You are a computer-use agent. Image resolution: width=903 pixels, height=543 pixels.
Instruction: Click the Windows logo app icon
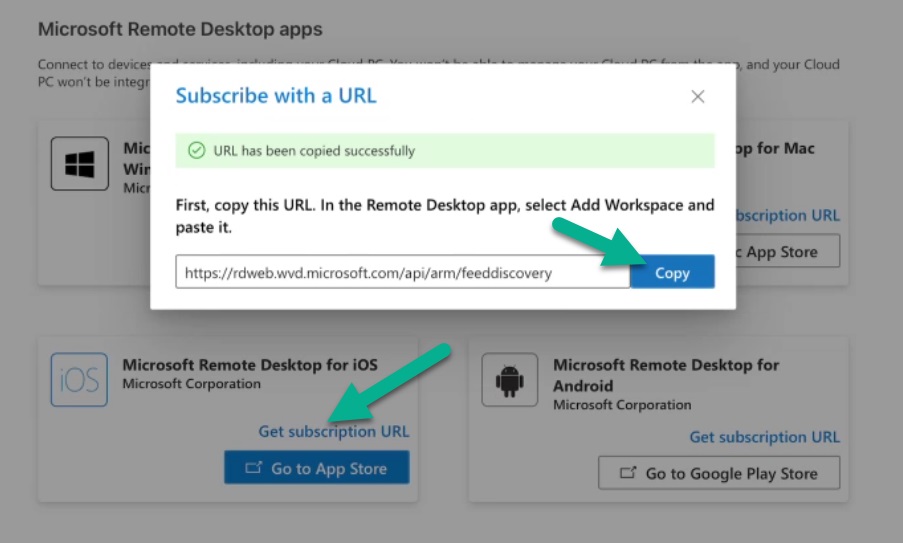79,164
